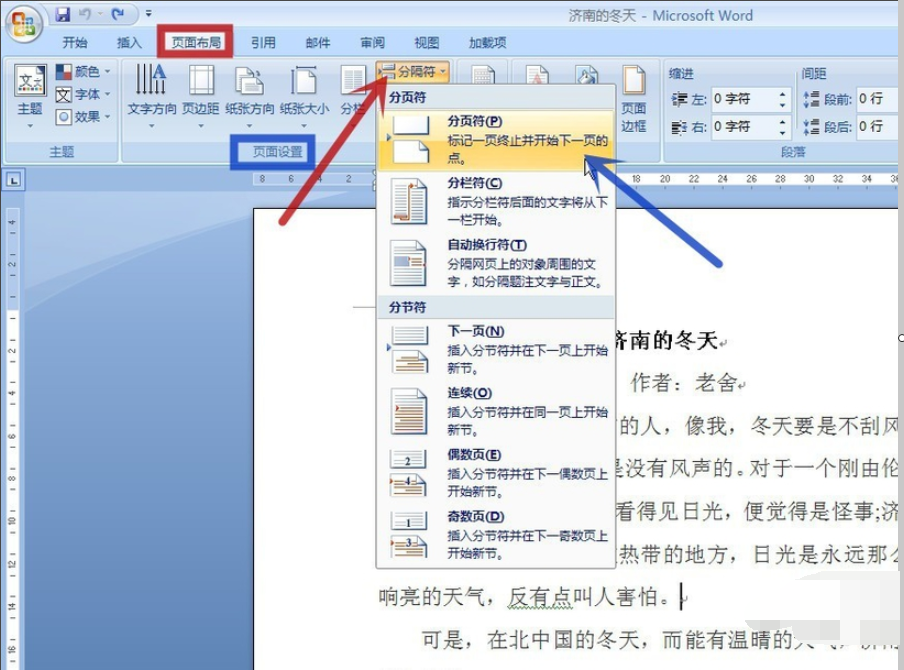
Task: Switch to the 审阅 tab
Action: pos(372,42)
